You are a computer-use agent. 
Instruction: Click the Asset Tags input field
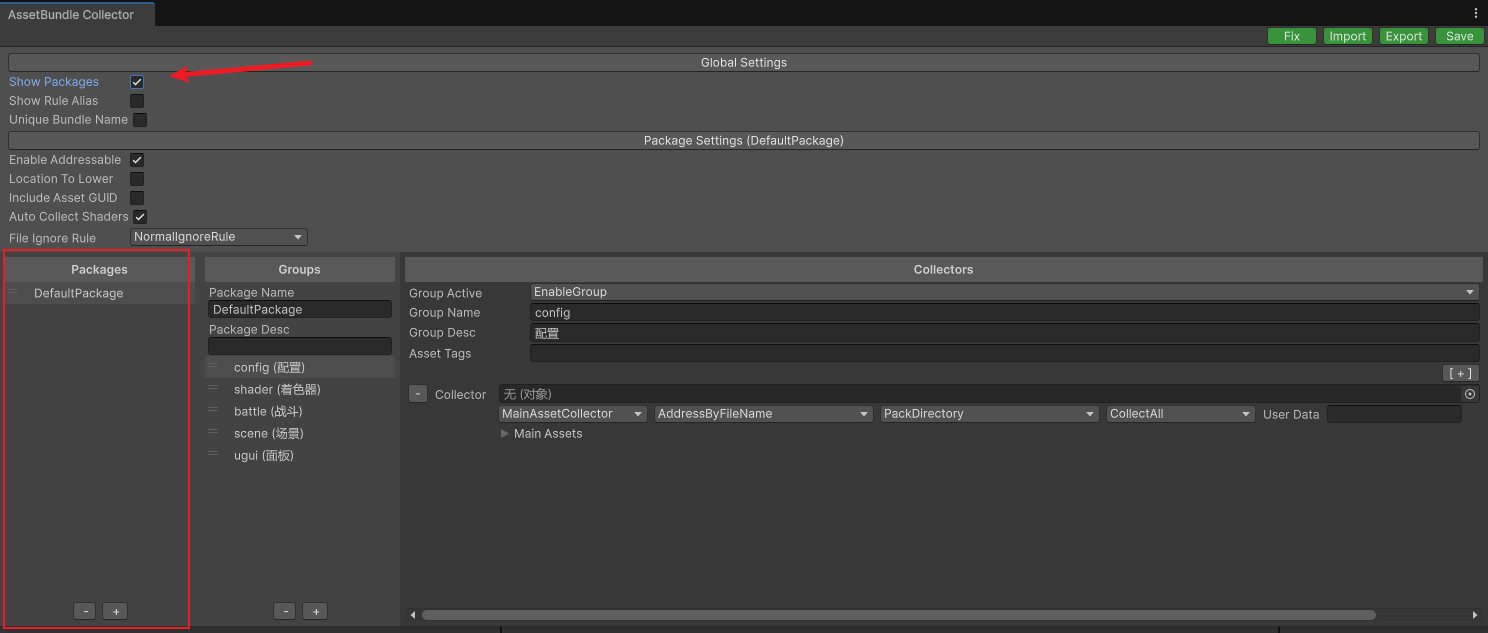(x=1004, y=353)
